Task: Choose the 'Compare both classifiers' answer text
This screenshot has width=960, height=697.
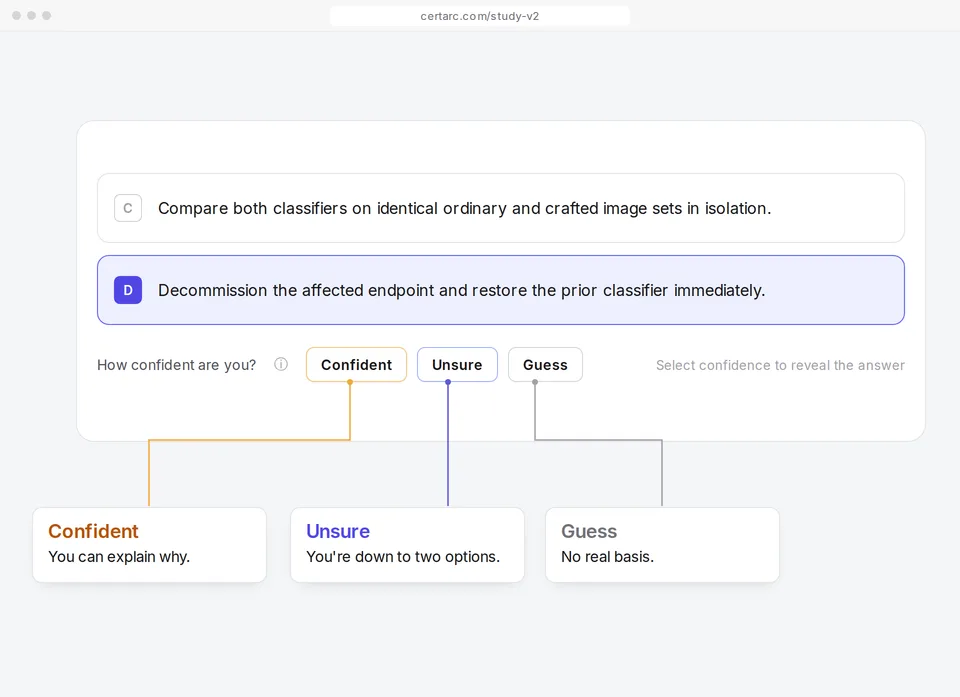Action: [x=465, y=208]
